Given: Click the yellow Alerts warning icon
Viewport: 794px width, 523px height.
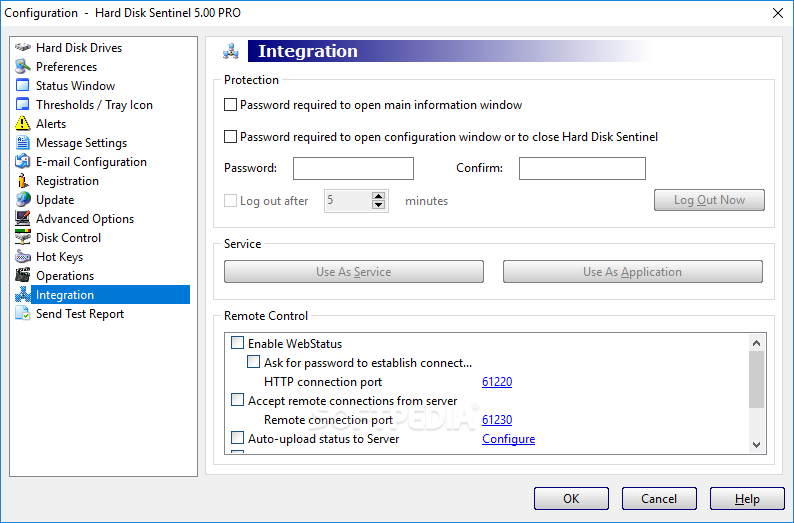Looking at the screenshot, I should click(x=23, y=124).
